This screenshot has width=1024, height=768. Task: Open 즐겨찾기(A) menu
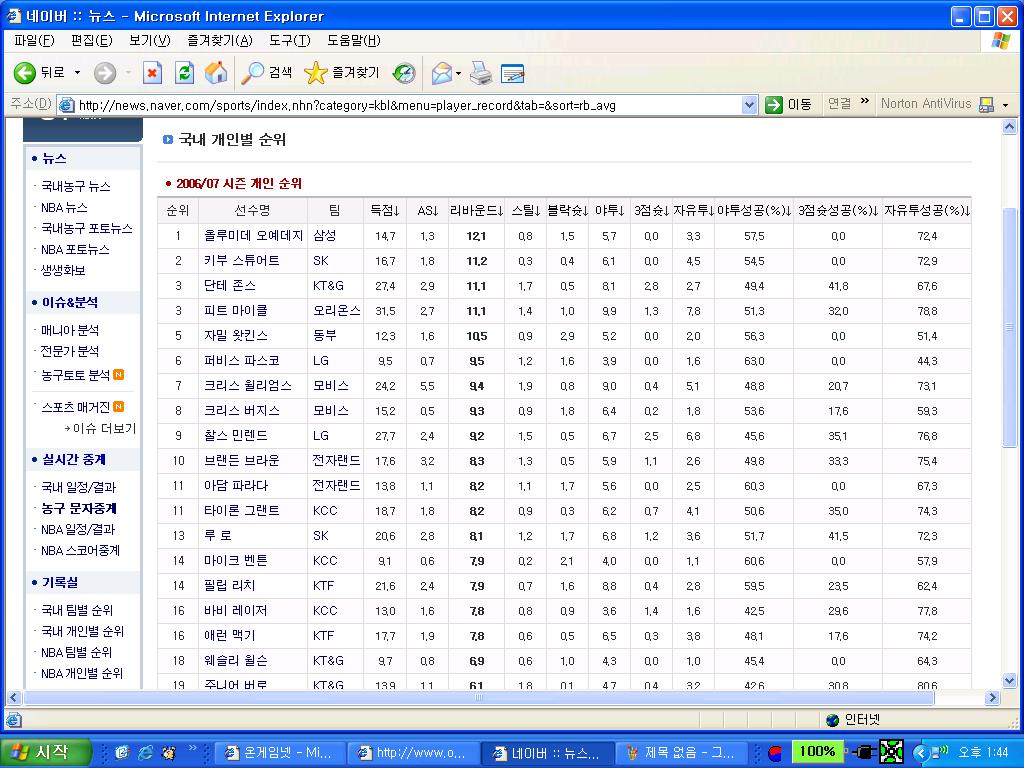[219, 40]
